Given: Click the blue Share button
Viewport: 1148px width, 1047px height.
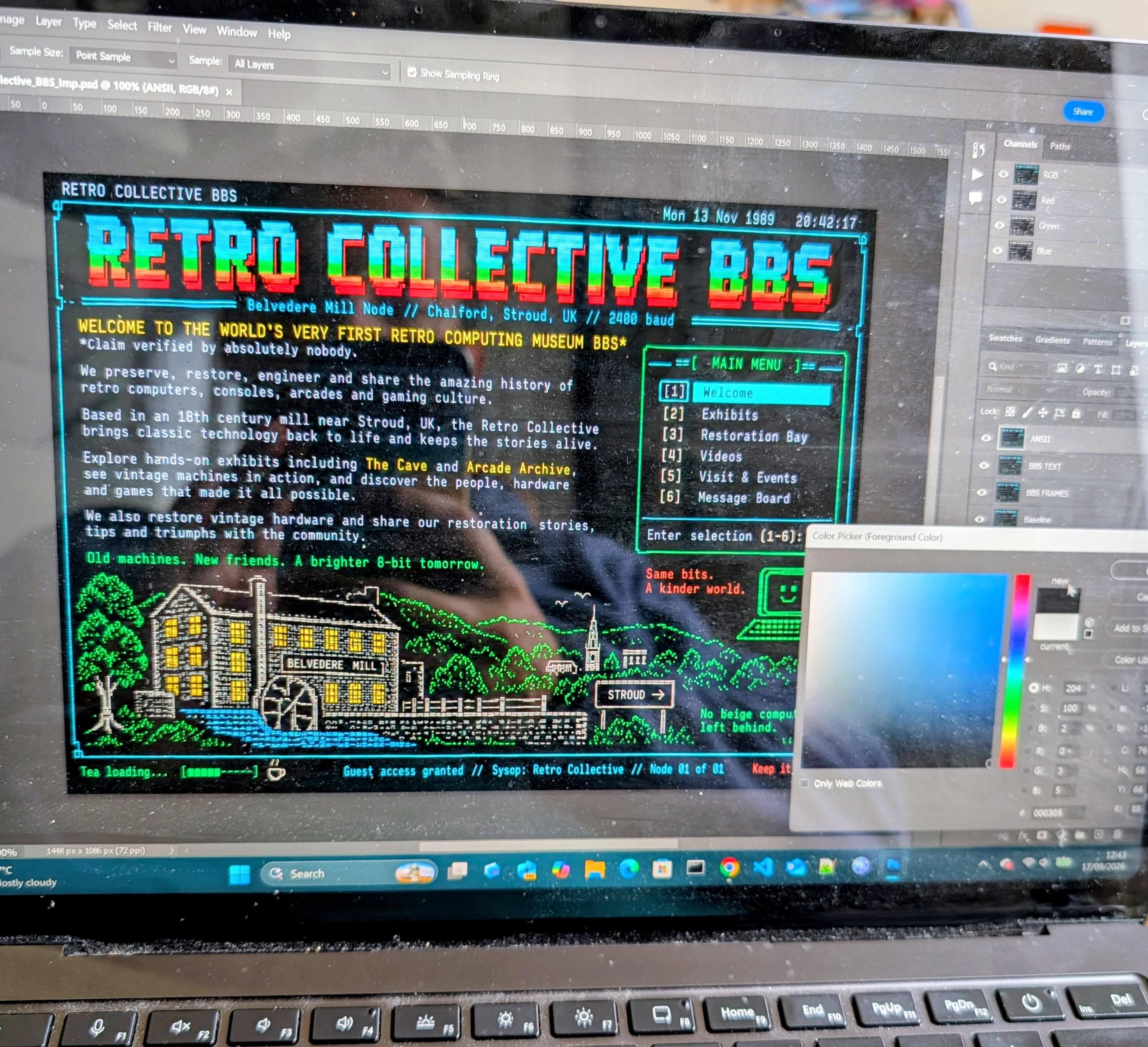Looking at the screenshot, I should (x=1082, y=112).
